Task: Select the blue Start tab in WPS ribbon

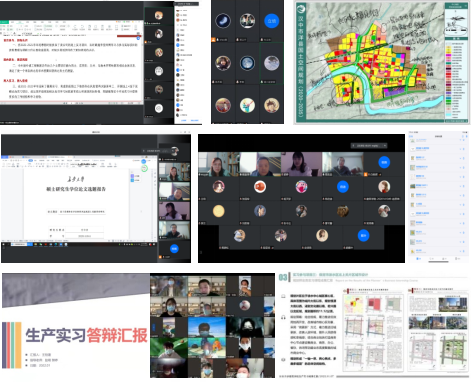Action: 30,160
